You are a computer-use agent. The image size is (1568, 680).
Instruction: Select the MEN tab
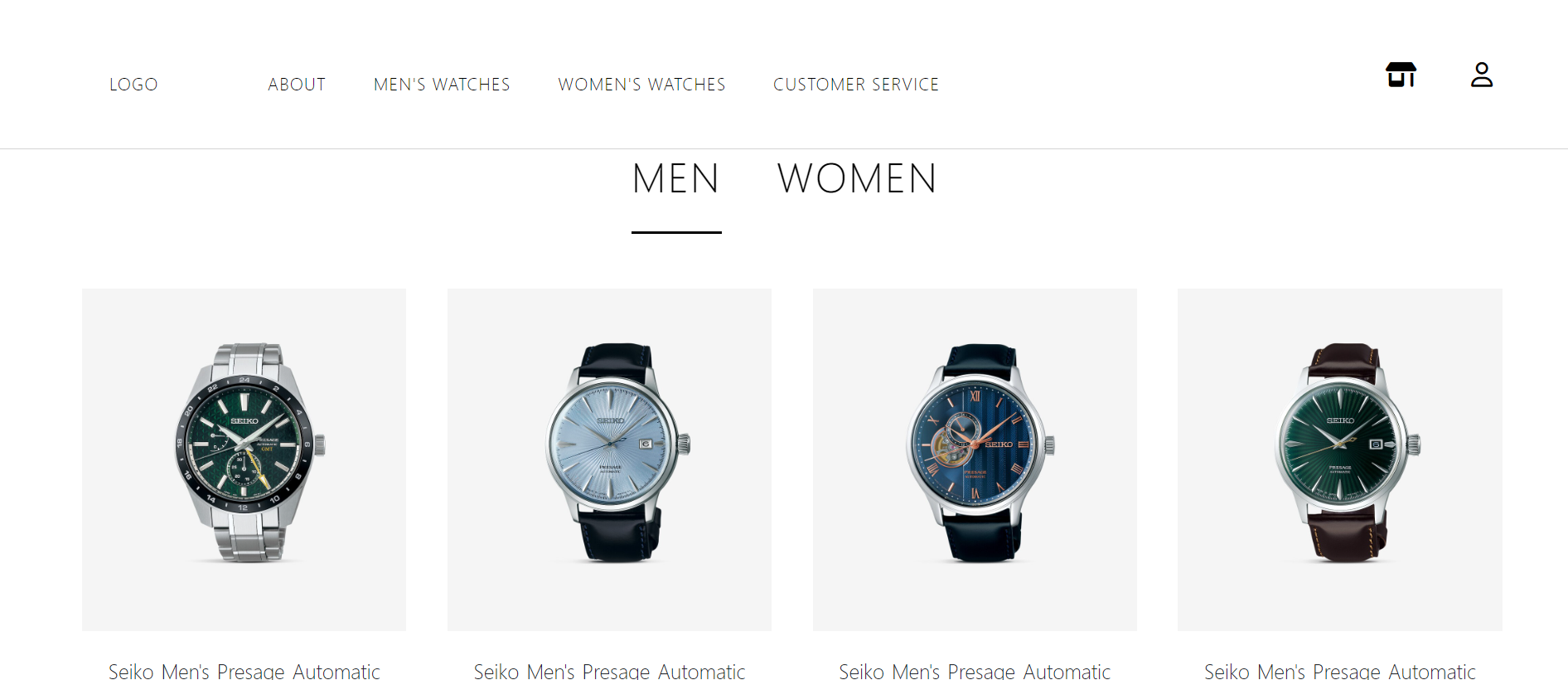675,178
